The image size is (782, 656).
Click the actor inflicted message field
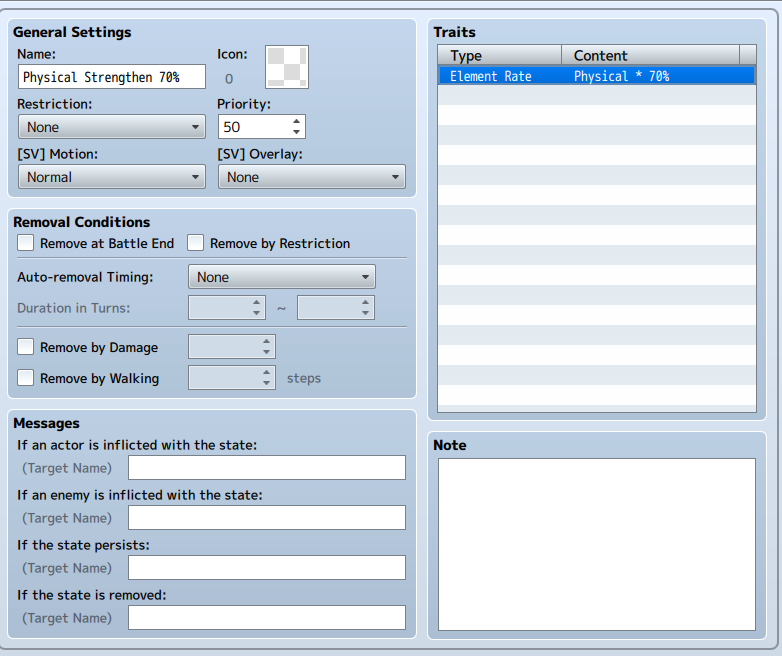(267, 467)
